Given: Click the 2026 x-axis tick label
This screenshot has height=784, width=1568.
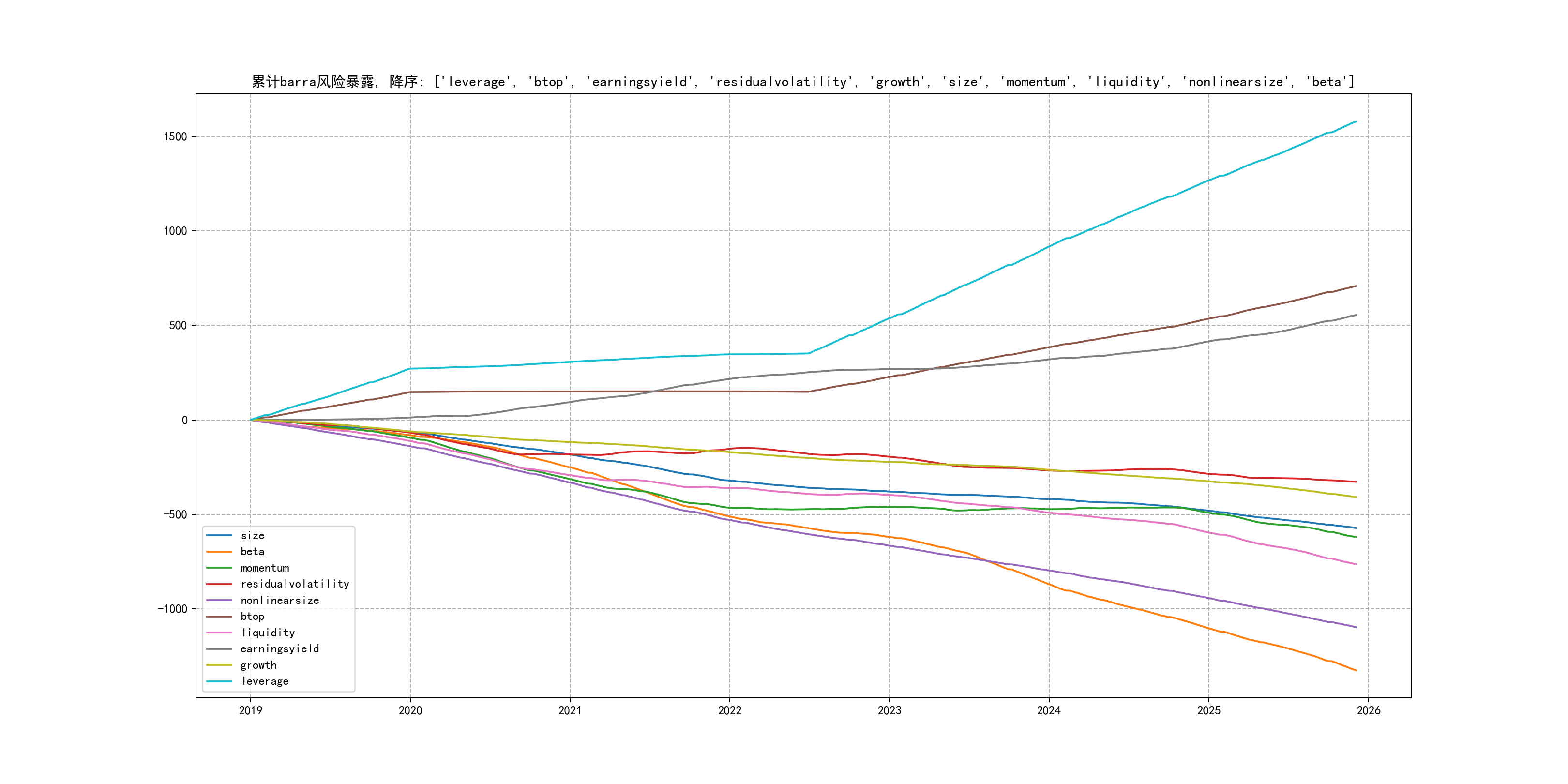Looking at the screenshot, I should point(1368,710).
